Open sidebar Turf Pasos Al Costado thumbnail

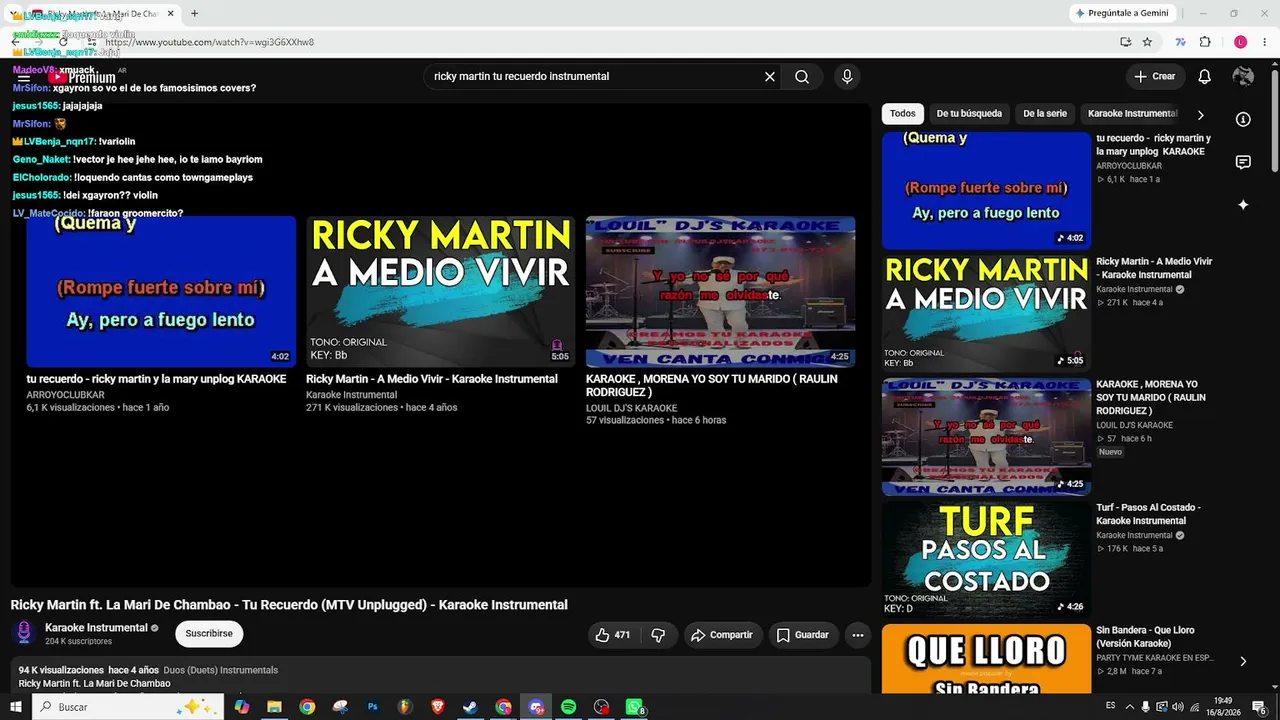coord(986,559)
